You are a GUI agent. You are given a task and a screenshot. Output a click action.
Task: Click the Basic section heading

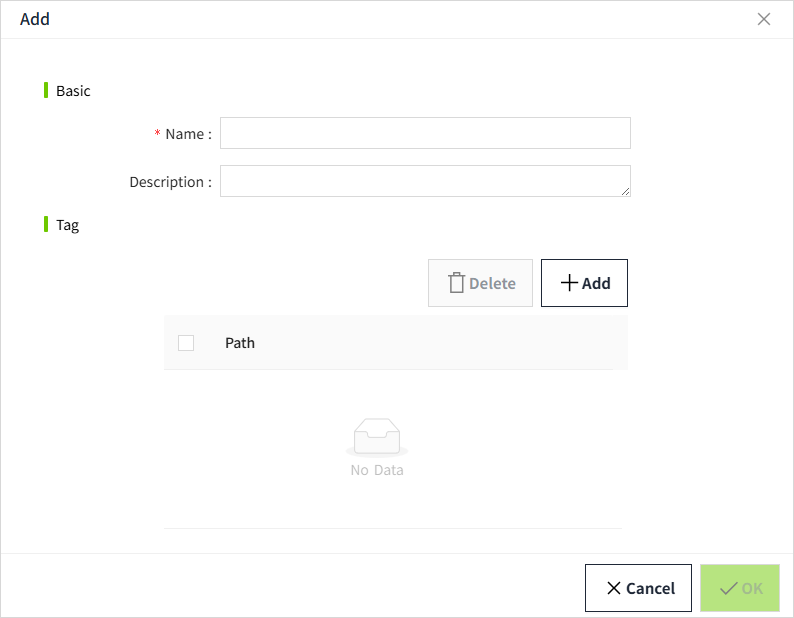pyautogui.click(x=73, y=91)
